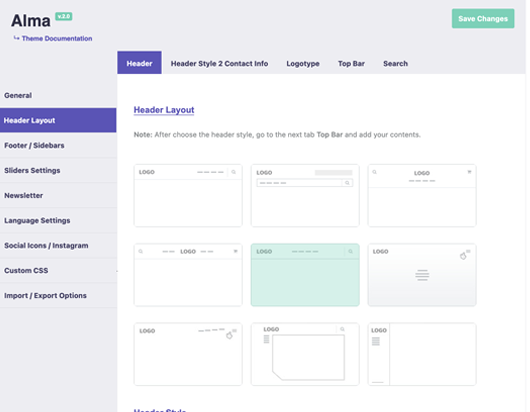Switch to Header Style 2 Contact Info tab
The height and width of the screenshot is (412, 530).
[x=219, y=64]
